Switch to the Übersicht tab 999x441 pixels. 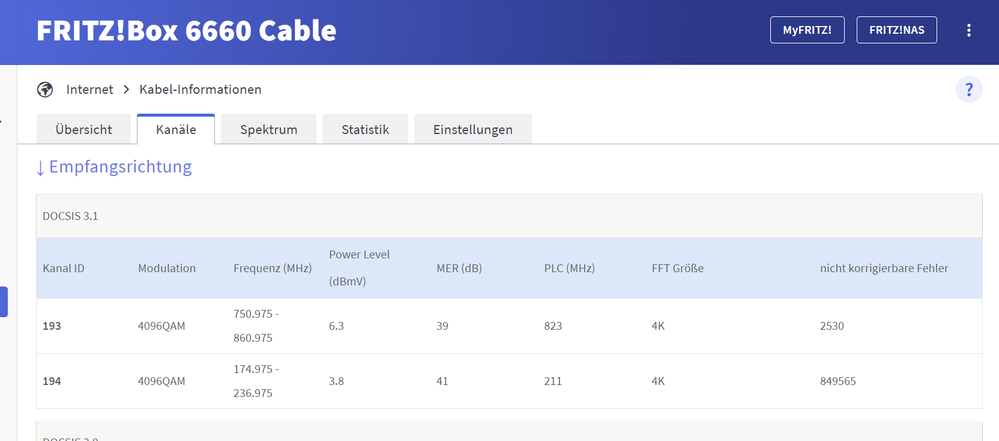tap(82, 130)
